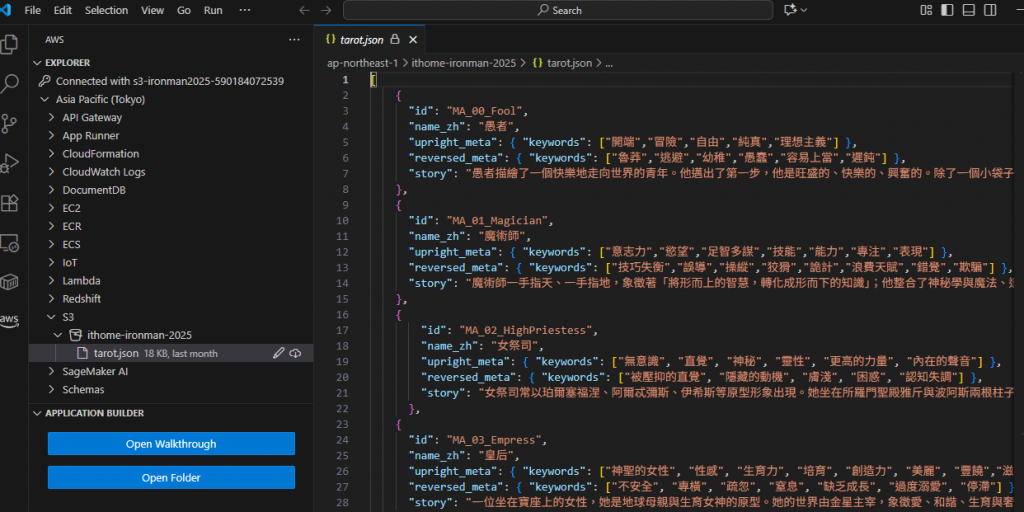Screen dimensions: 1024x512
Task: Open the Edit menu
Action: click(63, 10)
